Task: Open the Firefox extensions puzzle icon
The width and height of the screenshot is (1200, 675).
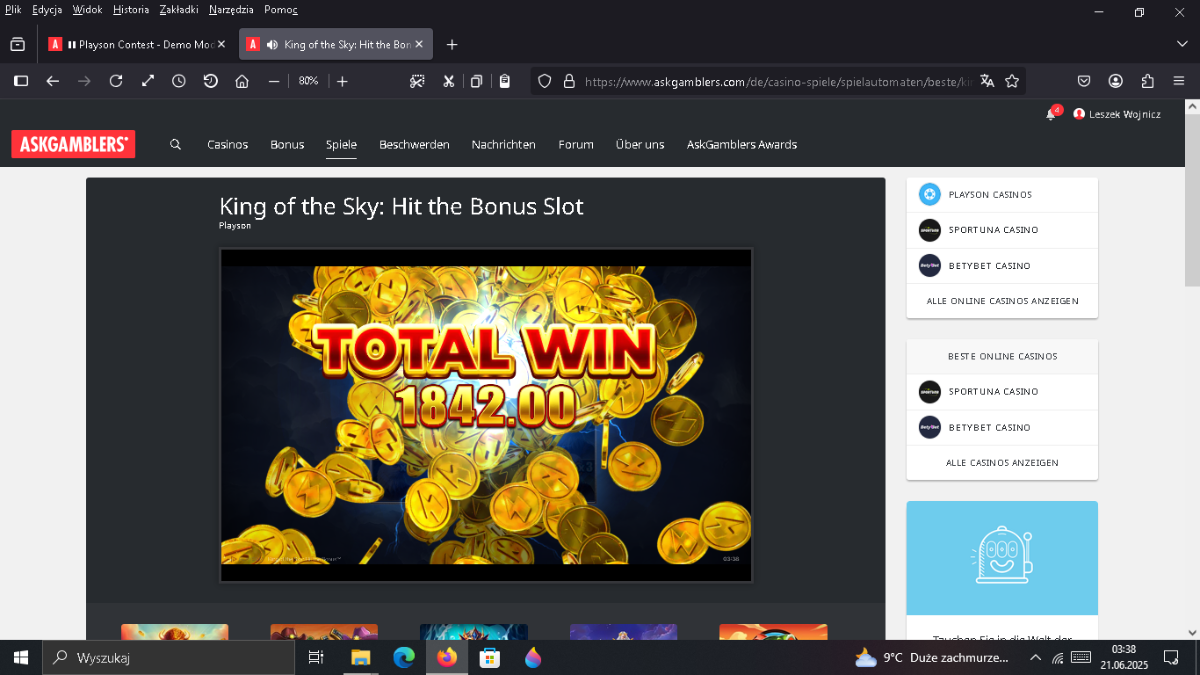Action: (1147, 81)
